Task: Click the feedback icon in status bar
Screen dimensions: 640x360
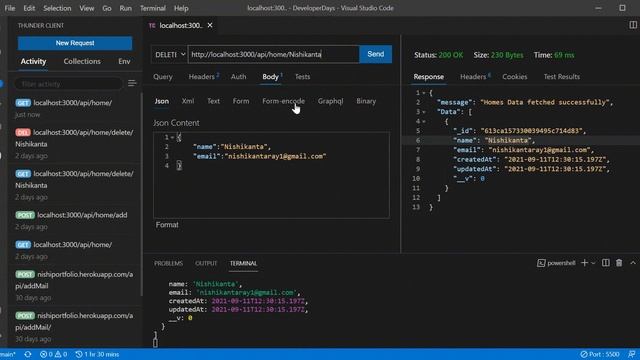Action: 631,354
